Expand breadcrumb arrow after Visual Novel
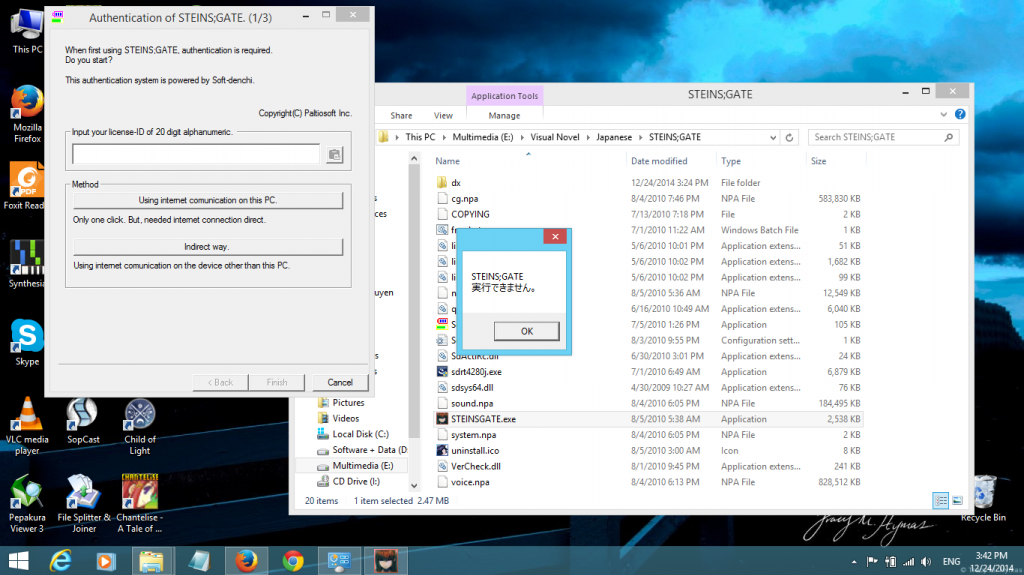The height and width of the screenshot is (575, 1024). pos(588,137)
